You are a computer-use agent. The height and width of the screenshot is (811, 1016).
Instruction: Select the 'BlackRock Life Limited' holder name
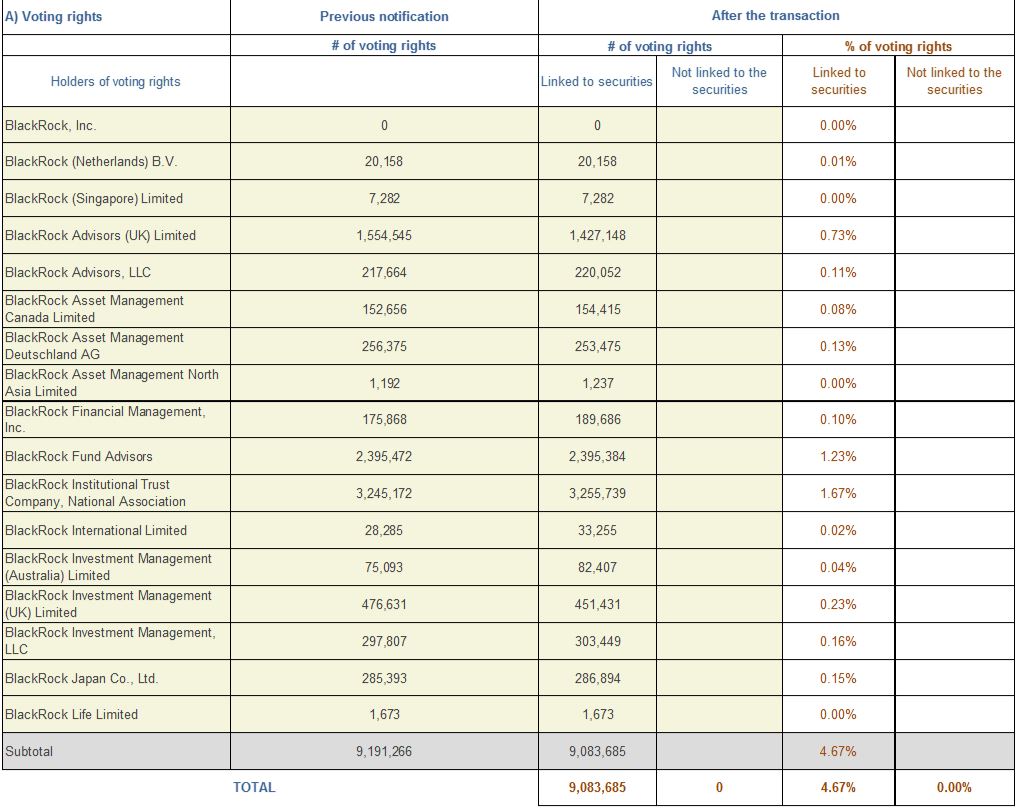click(x=71, y=714)
